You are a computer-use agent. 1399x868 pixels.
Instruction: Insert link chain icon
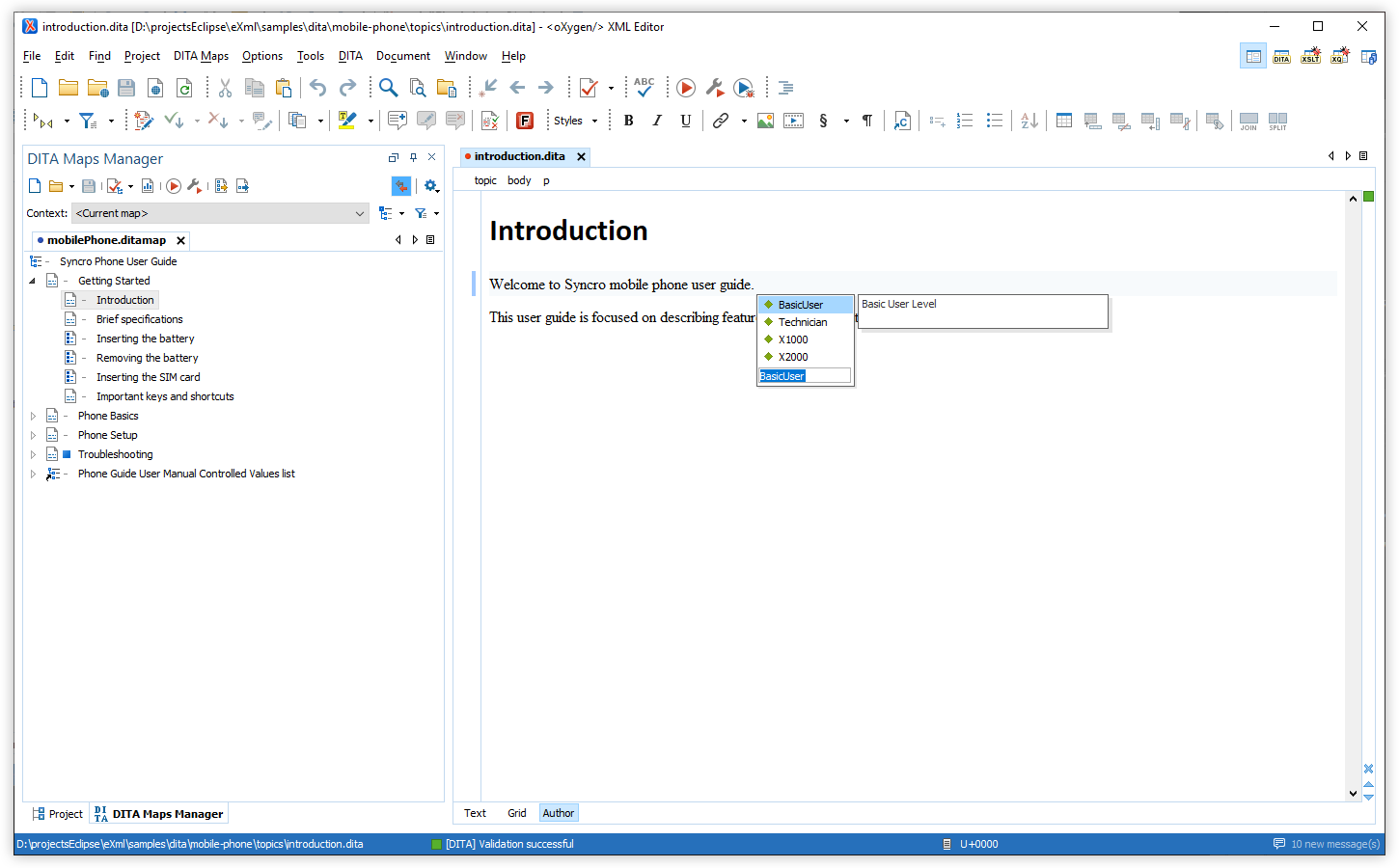pos(721,121)
